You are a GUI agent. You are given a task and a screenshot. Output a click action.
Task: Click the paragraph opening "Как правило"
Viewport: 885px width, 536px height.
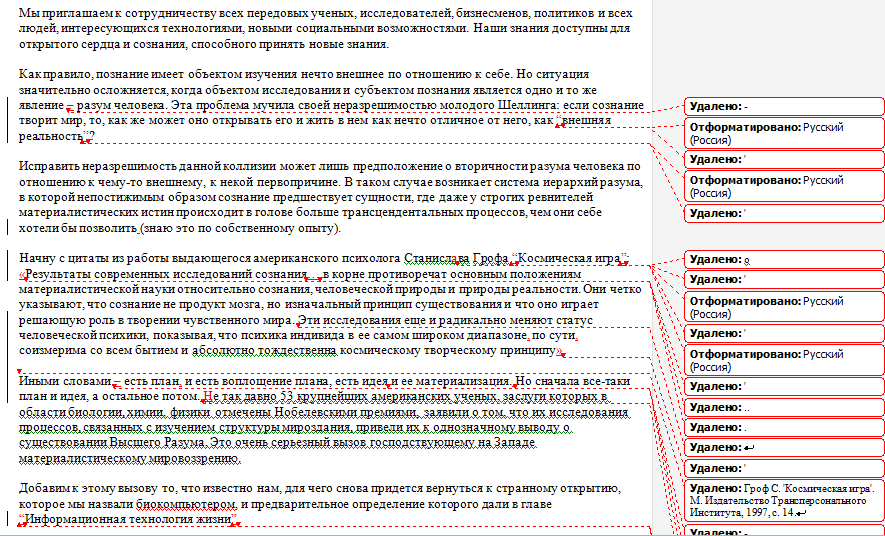[55, 74]
